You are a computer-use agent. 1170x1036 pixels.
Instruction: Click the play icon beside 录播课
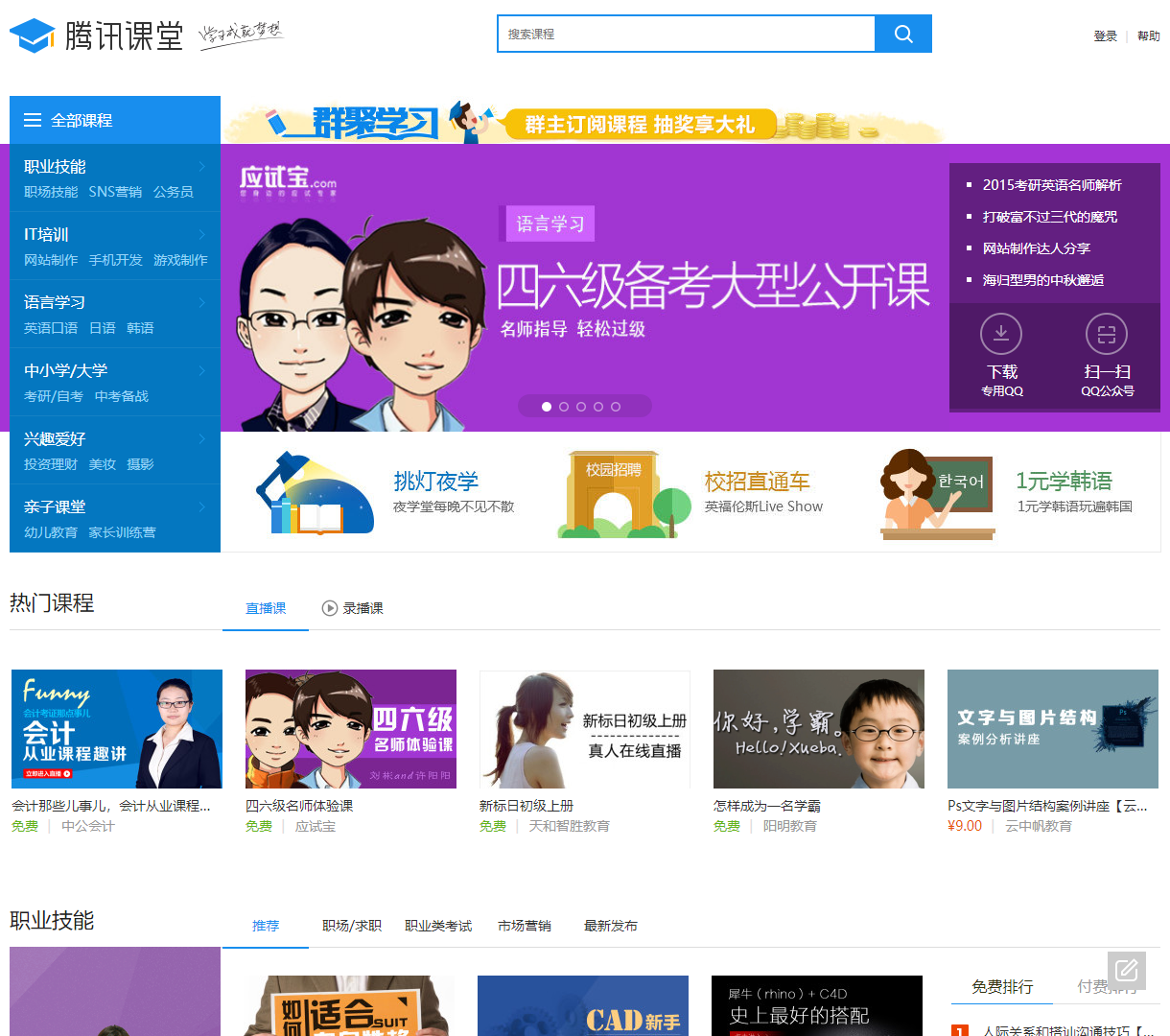(329, 607)
